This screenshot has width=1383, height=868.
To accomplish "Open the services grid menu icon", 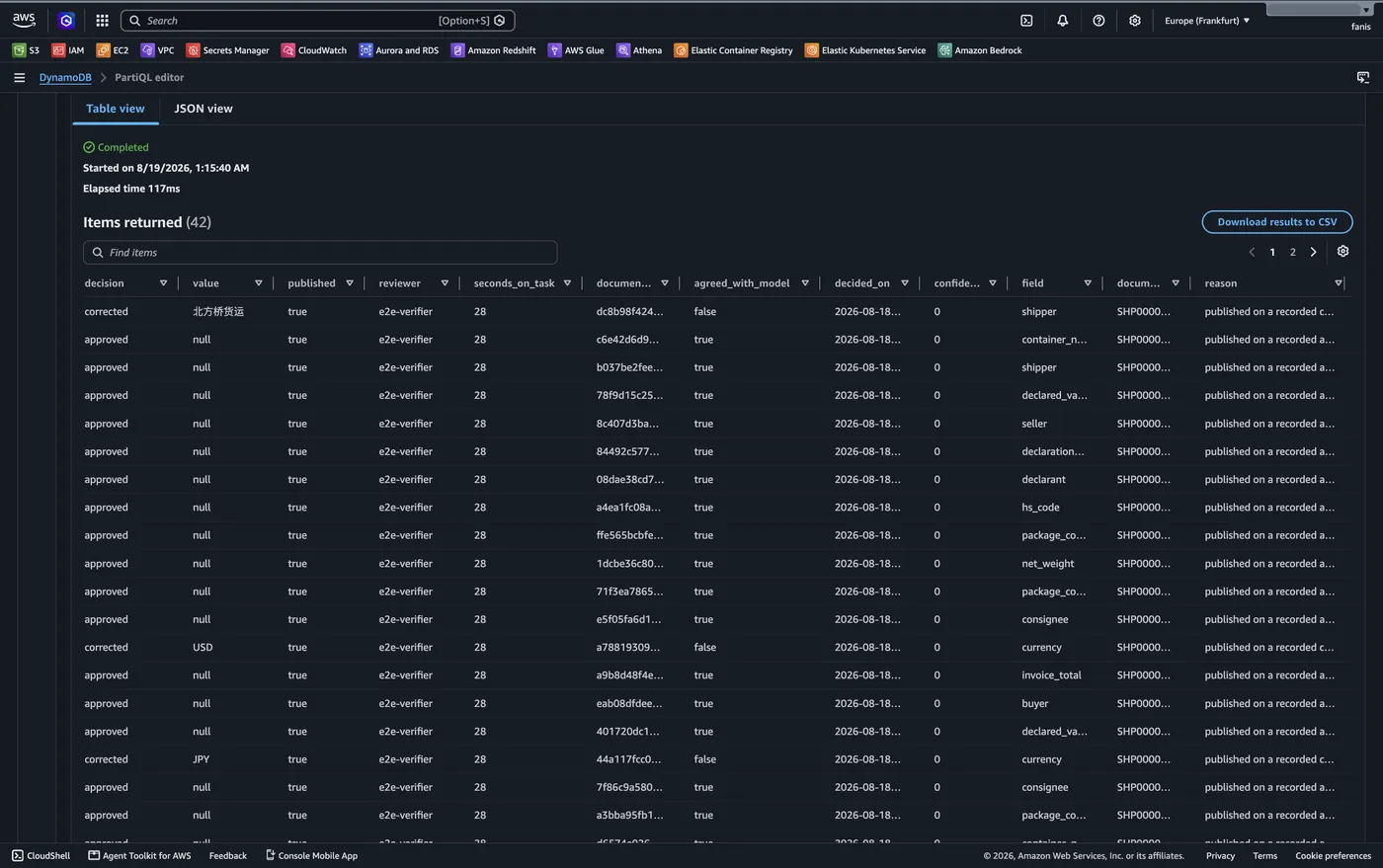I will click(x=102, y=20).
